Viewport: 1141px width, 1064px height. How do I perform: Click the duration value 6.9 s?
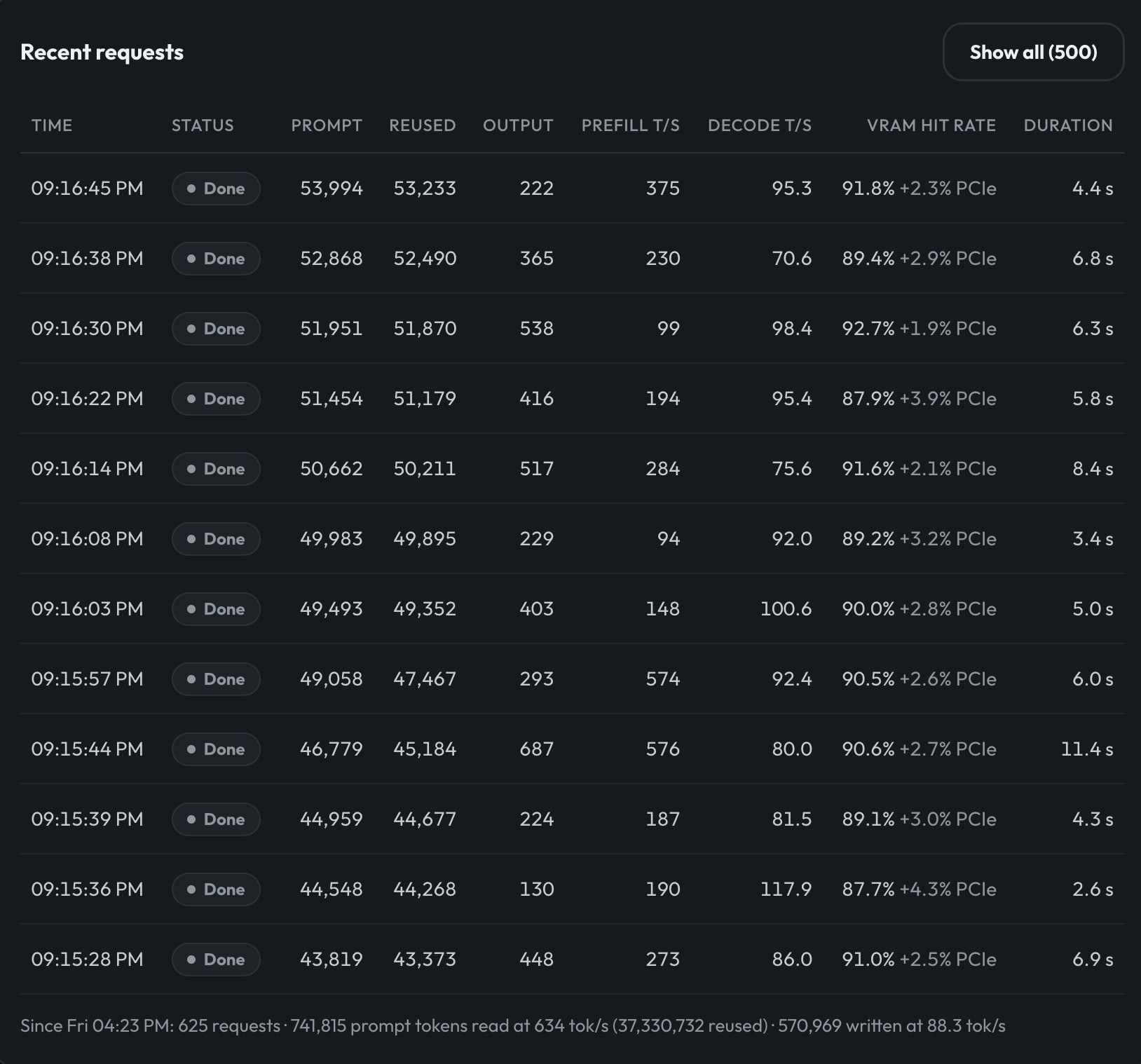[x=1093, y=960]
